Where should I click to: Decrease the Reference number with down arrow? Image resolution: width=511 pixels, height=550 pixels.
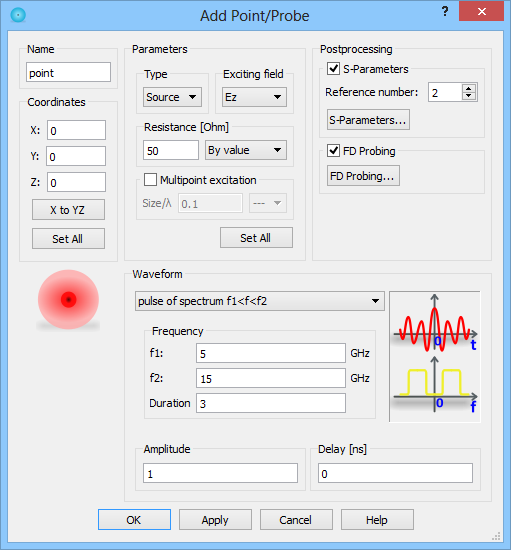[469, 96]
